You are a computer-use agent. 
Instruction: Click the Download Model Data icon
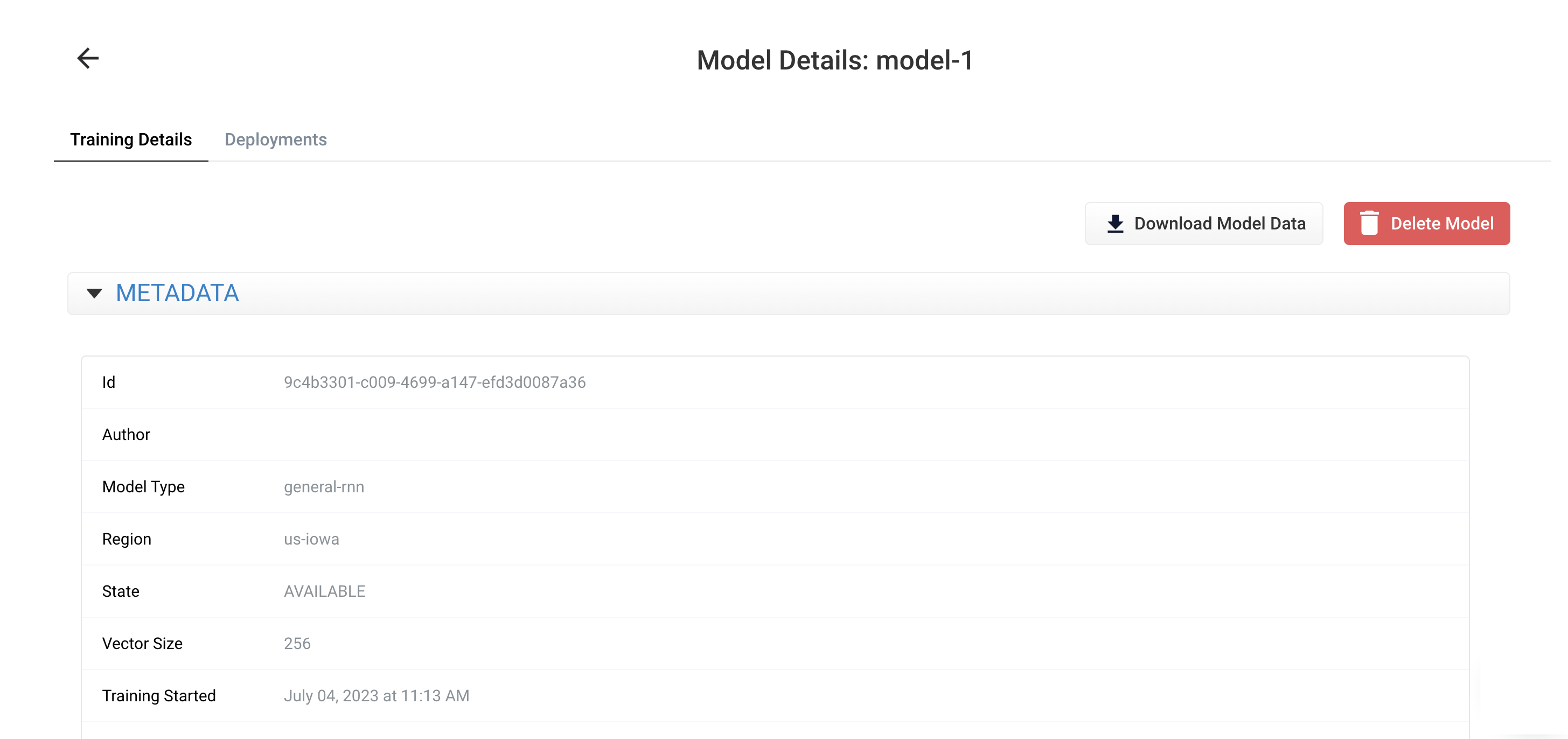click(x=1112, y=223)
